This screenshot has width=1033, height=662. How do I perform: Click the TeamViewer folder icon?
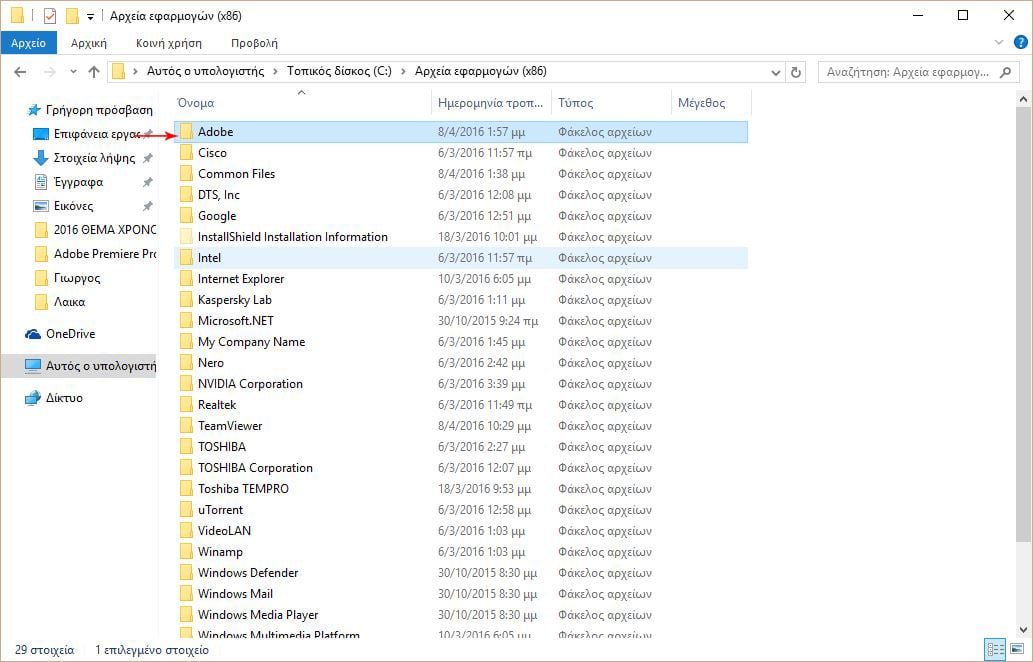click(x=186, y=426)
